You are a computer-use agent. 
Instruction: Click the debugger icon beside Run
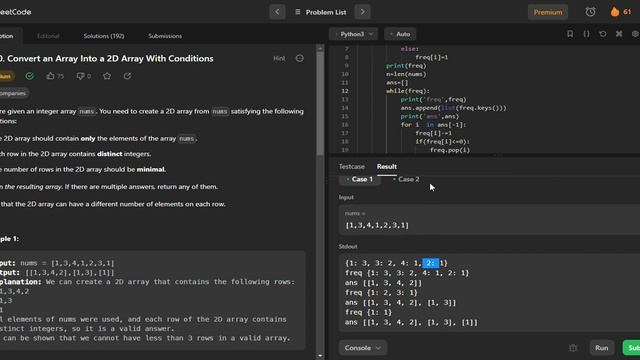click(x=573, y=348)
